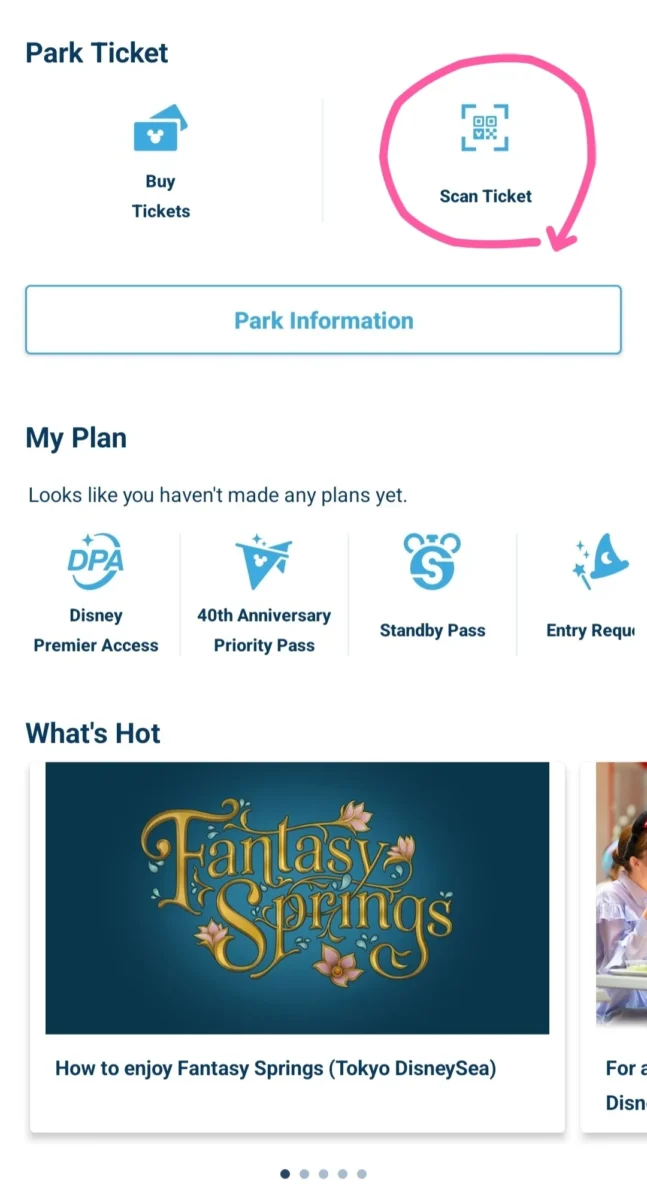Click the Scan Ticket label
The image size is (647, 1200).
[485, 196]
